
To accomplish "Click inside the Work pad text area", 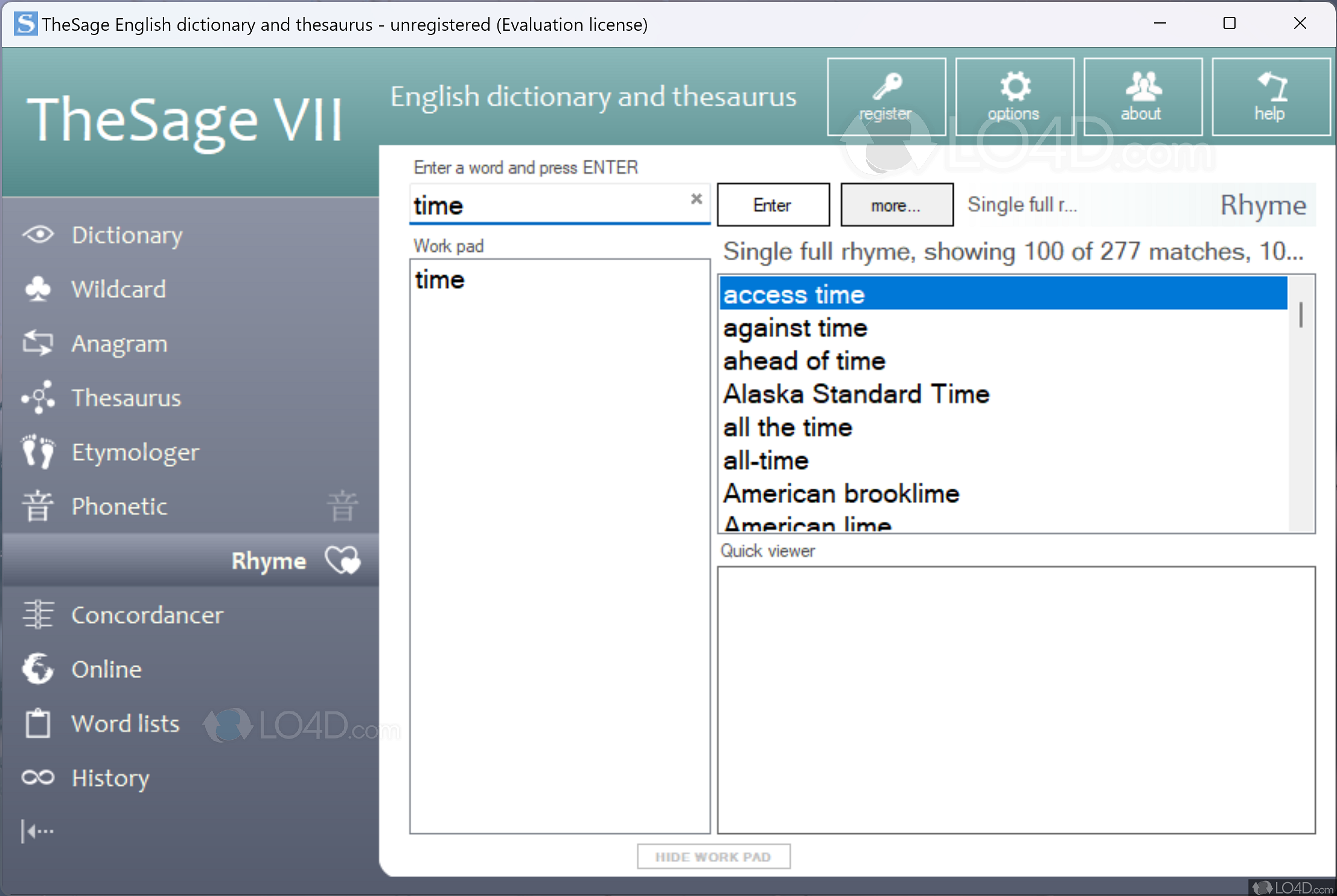I will click(560, 547).
